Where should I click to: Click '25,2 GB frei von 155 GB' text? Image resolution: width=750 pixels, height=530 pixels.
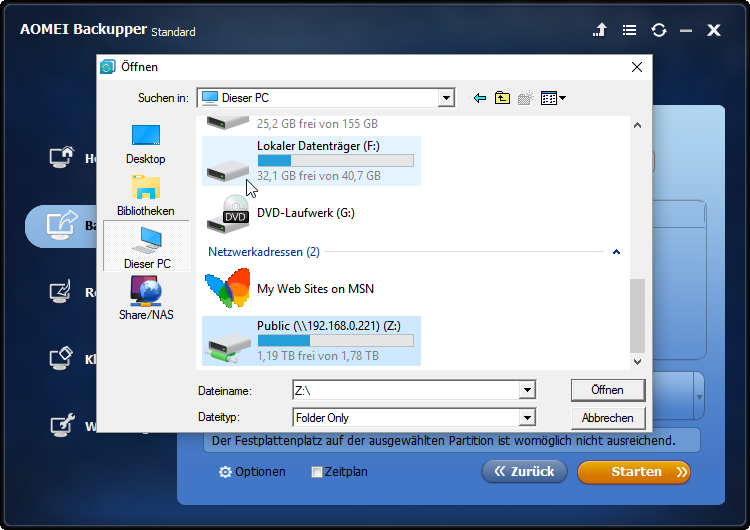point(318,124)
